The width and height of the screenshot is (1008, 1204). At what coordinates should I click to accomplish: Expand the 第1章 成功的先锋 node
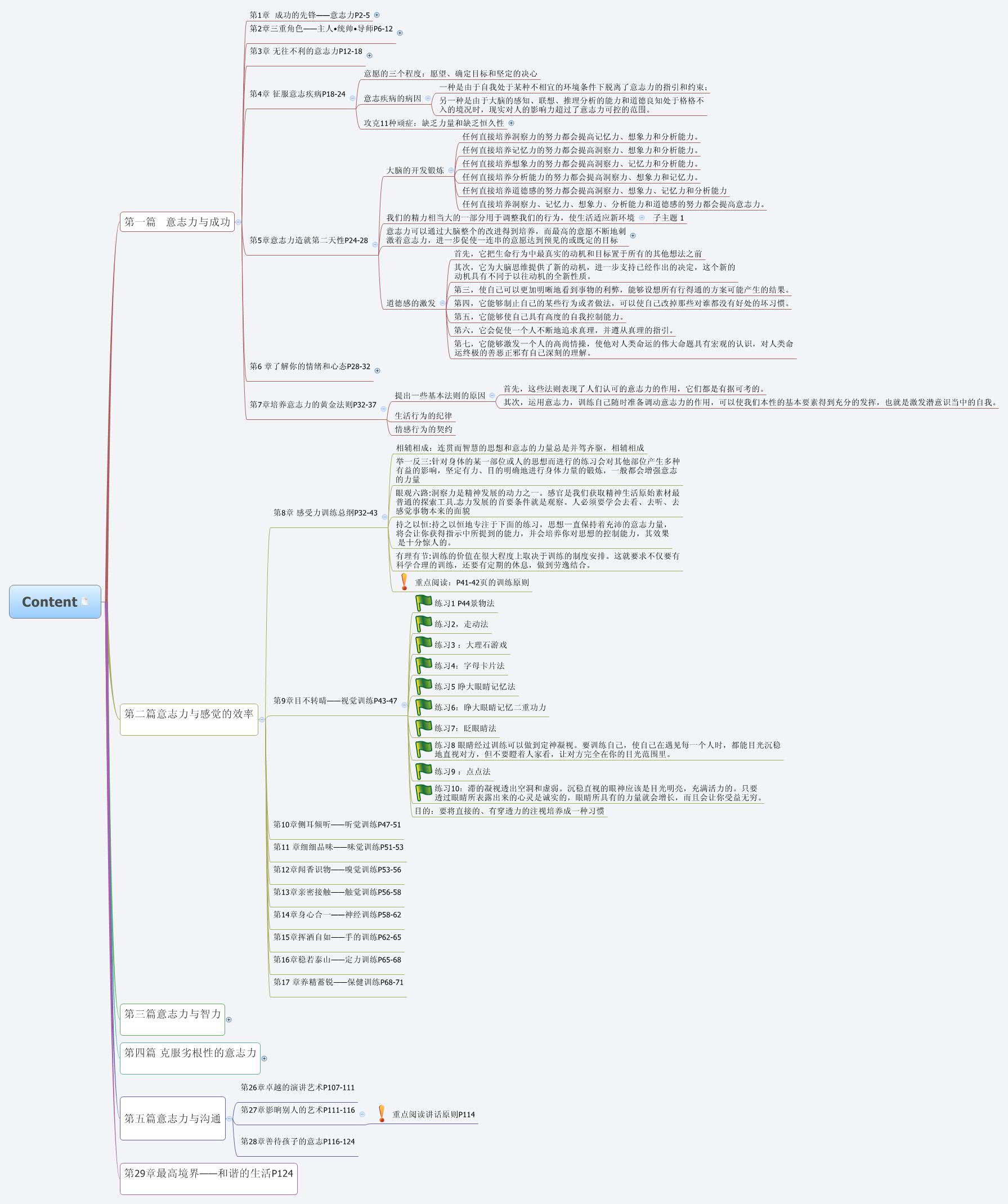click(375, 14)
